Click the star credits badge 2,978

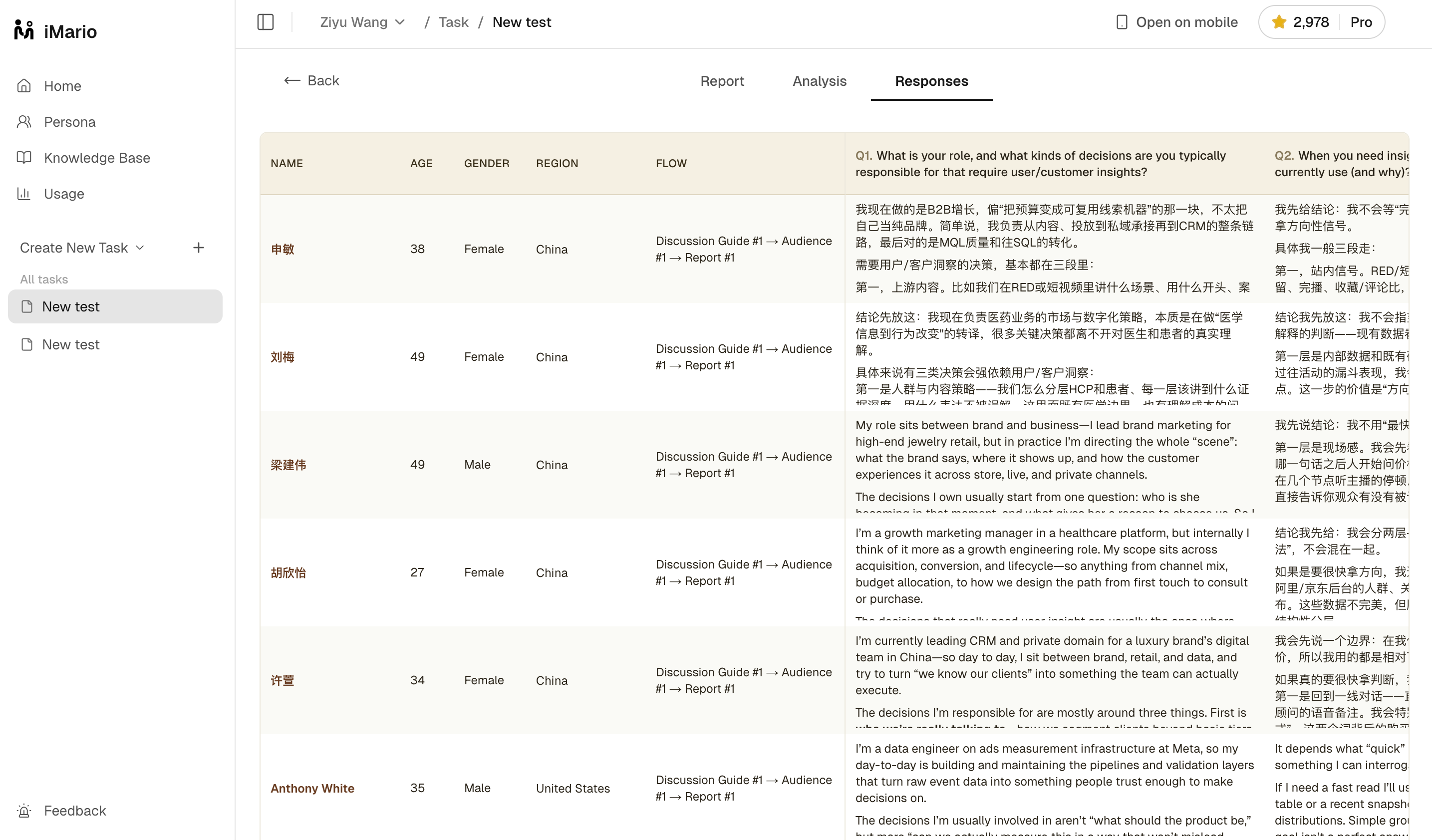[x=1300, y=22]
